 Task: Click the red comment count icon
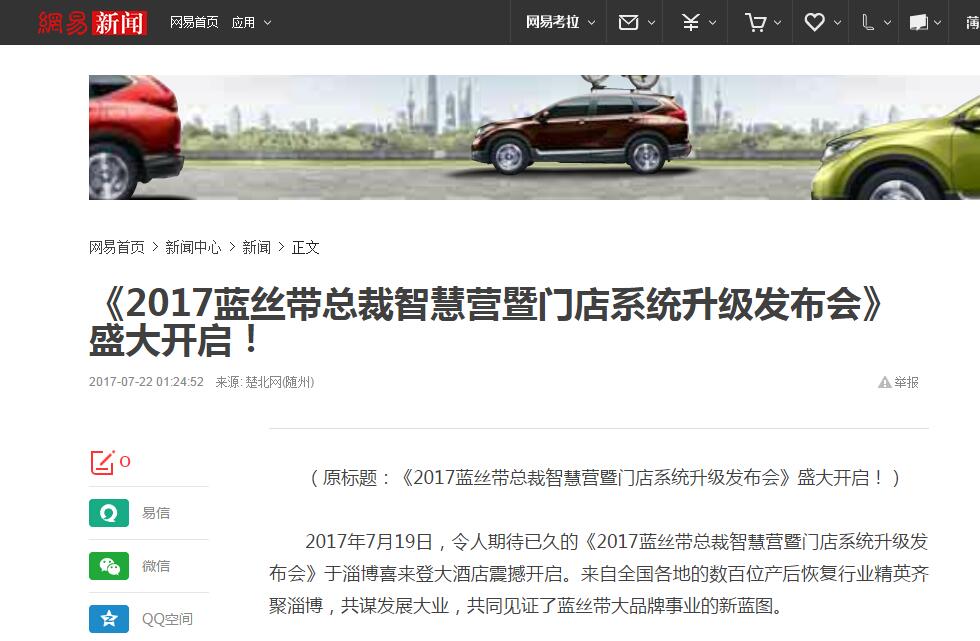[103, 462]
